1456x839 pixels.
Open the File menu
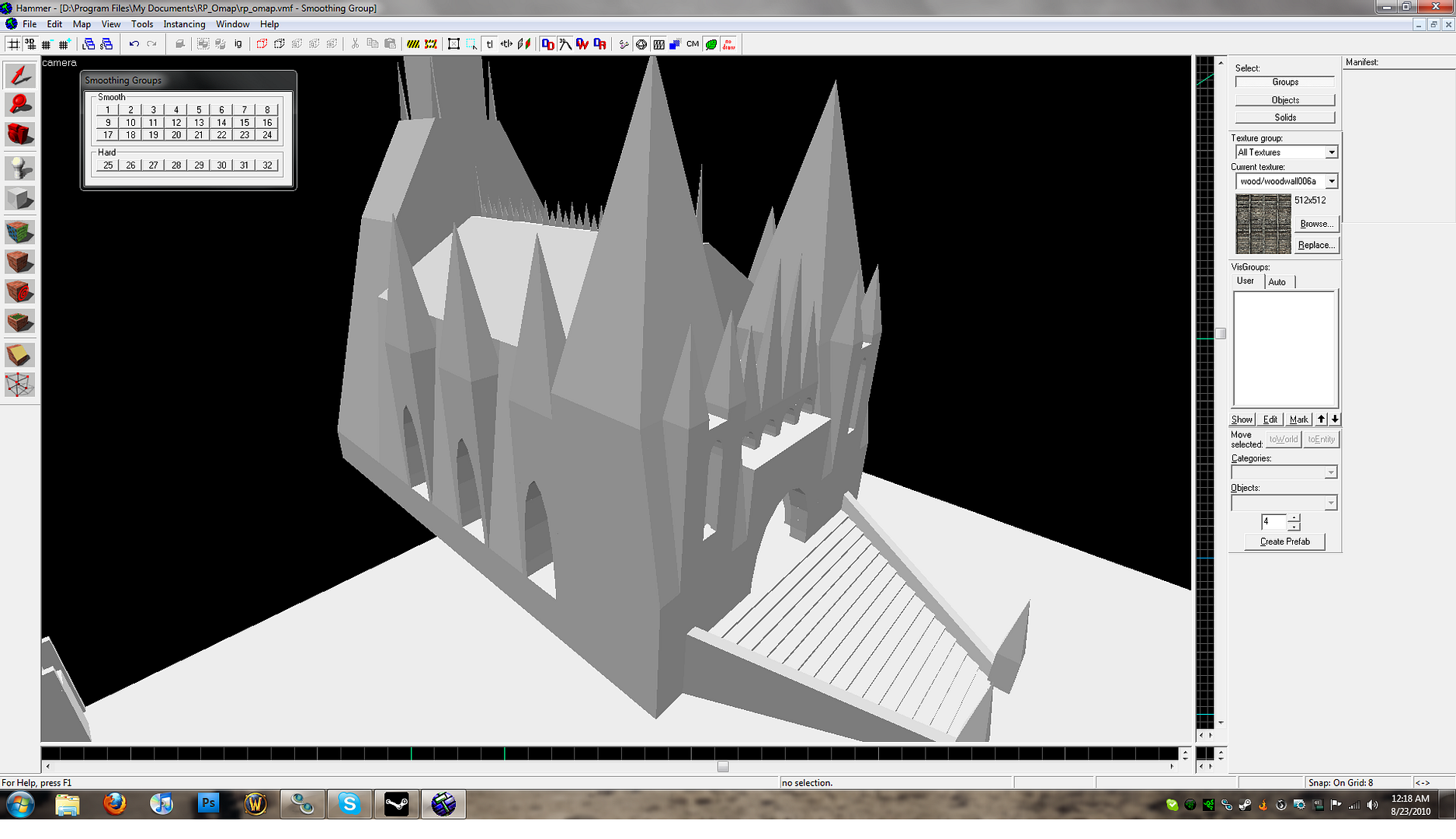(30, 24)
